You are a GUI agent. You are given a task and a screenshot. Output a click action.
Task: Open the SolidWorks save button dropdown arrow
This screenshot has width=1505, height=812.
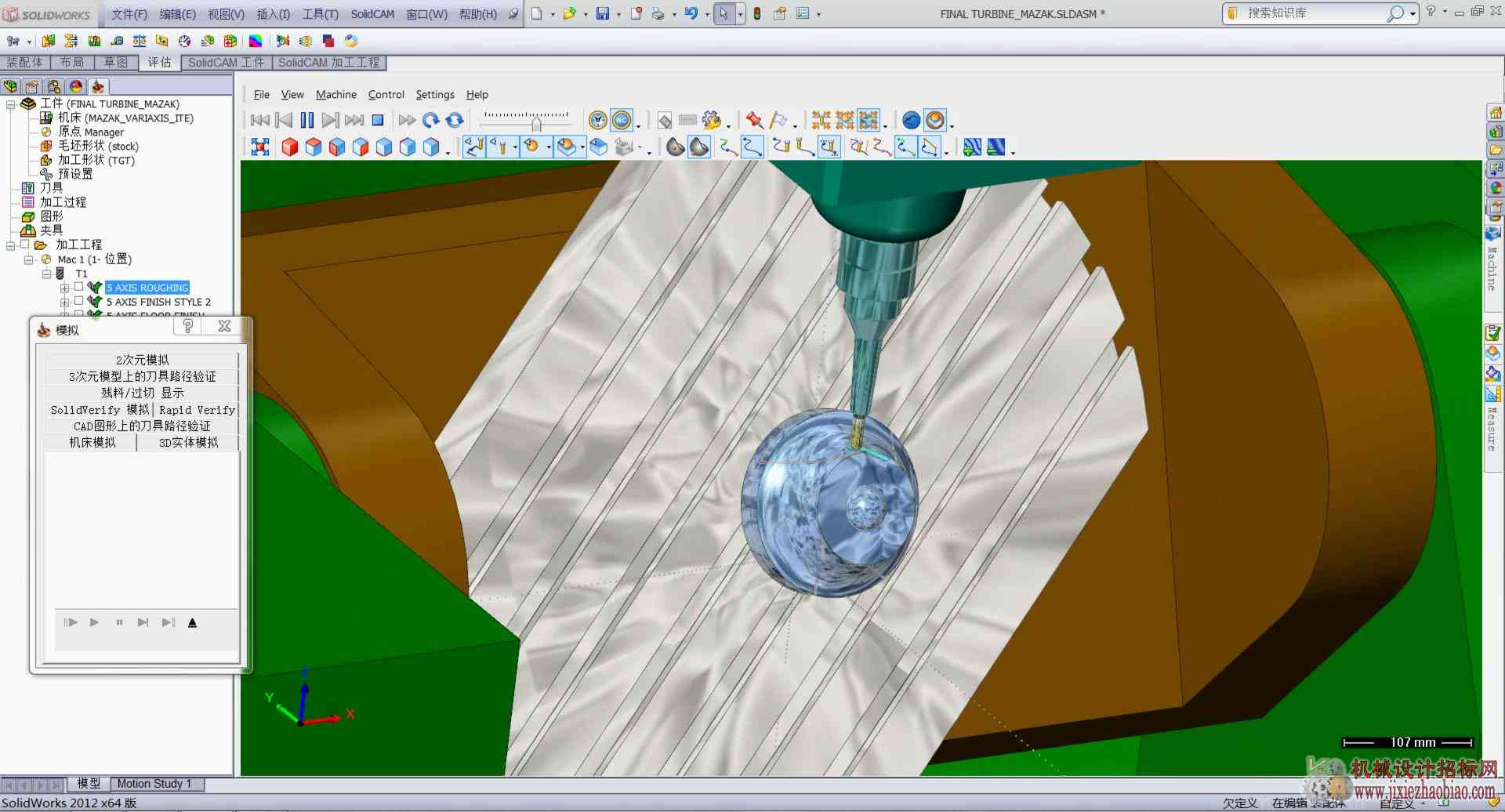618,14
